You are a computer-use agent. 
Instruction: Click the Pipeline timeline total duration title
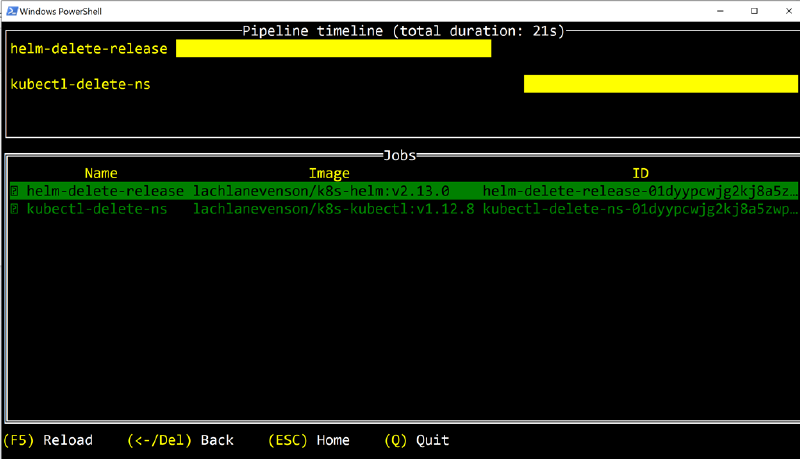[x=404, y=31]
